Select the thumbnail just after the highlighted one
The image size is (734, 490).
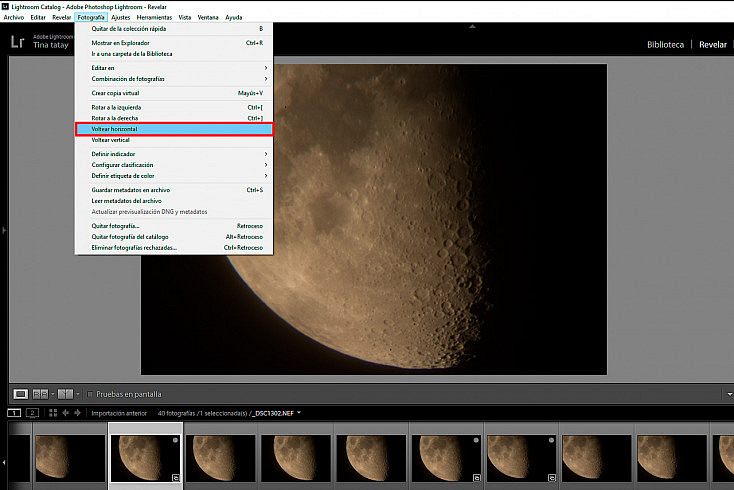pyautogui.click(x=220, y=458)
